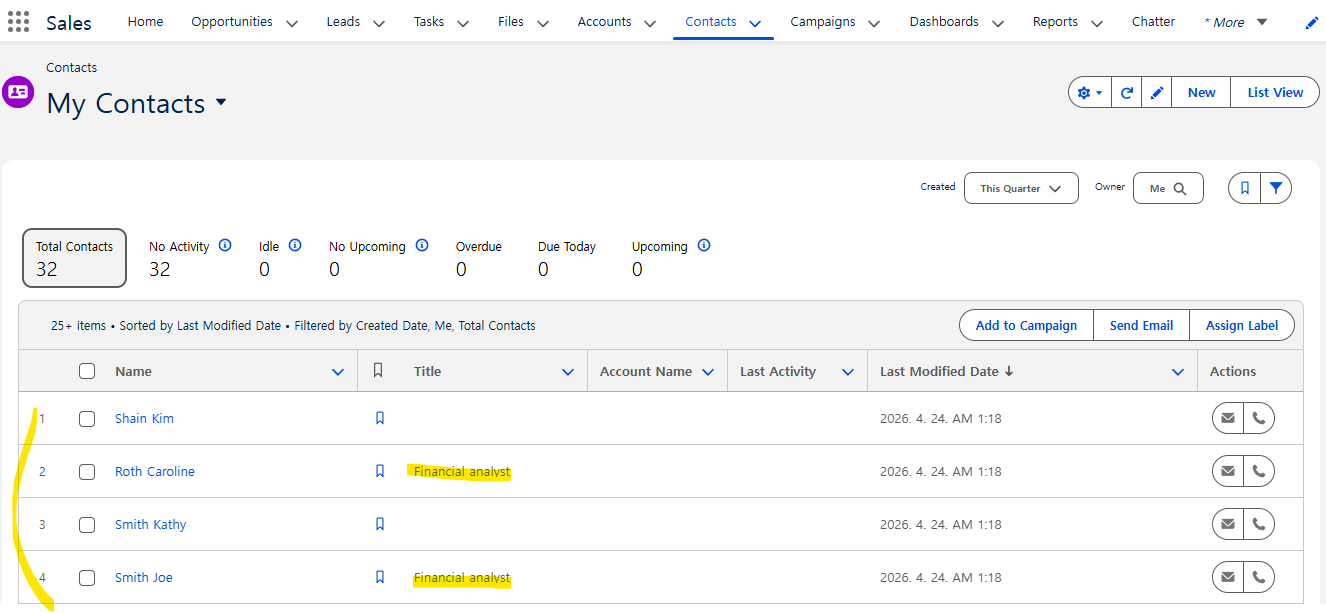
Task: Switch to the Dashboards tab
Action: 943,22
